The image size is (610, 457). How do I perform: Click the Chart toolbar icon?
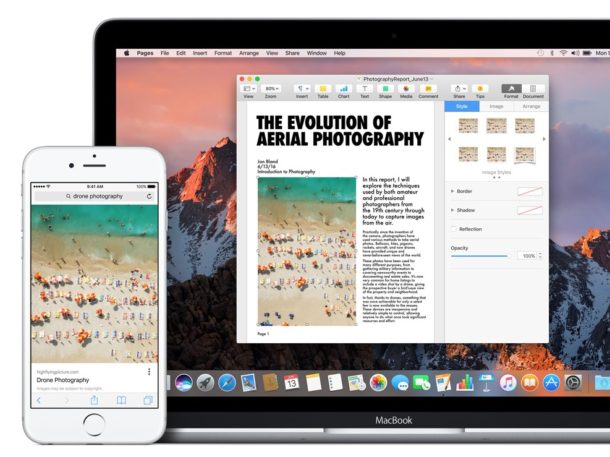coord(344,89)
